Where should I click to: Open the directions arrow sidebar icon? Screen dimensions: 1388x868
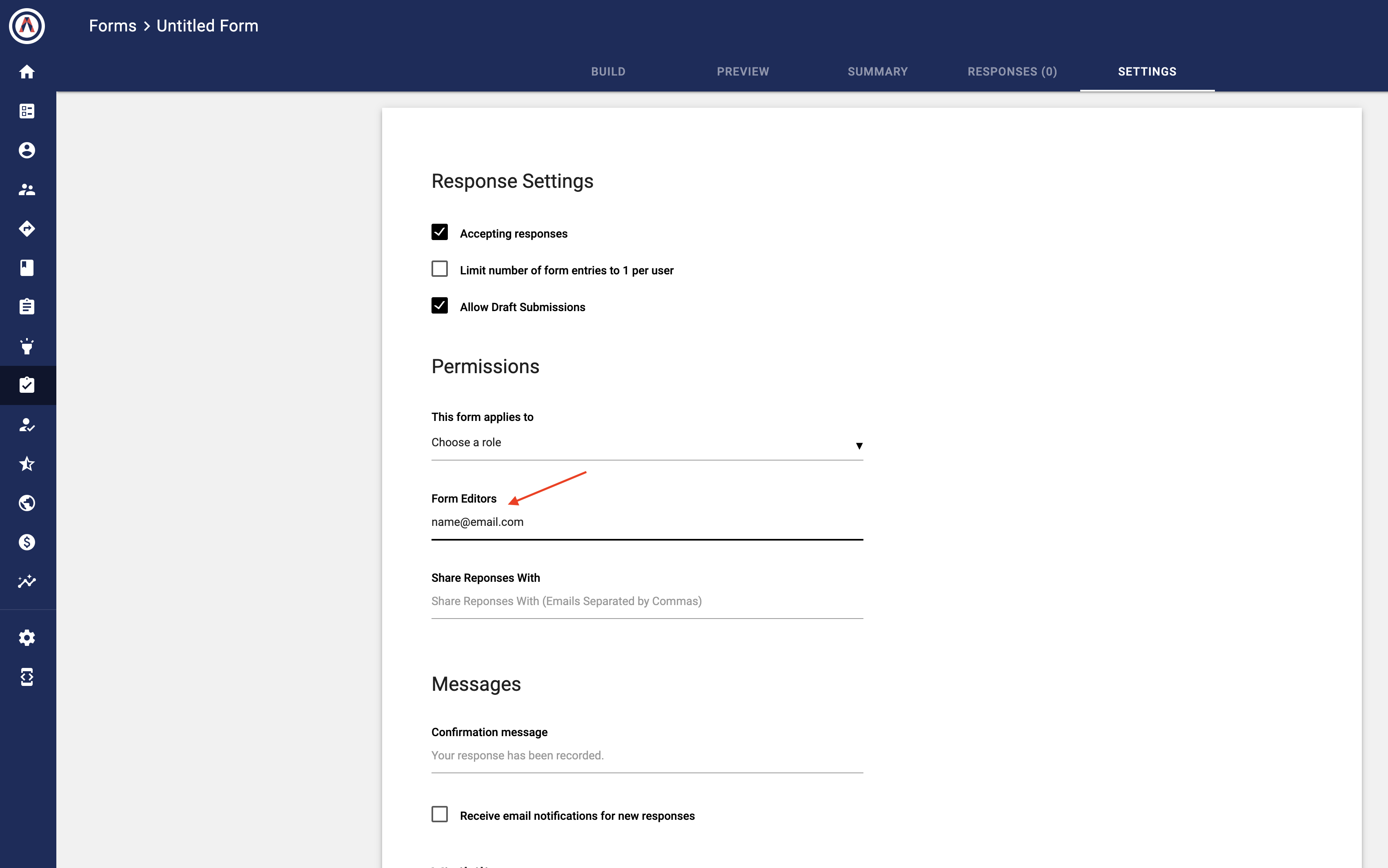pyautogui.click(x=27, y=229)
